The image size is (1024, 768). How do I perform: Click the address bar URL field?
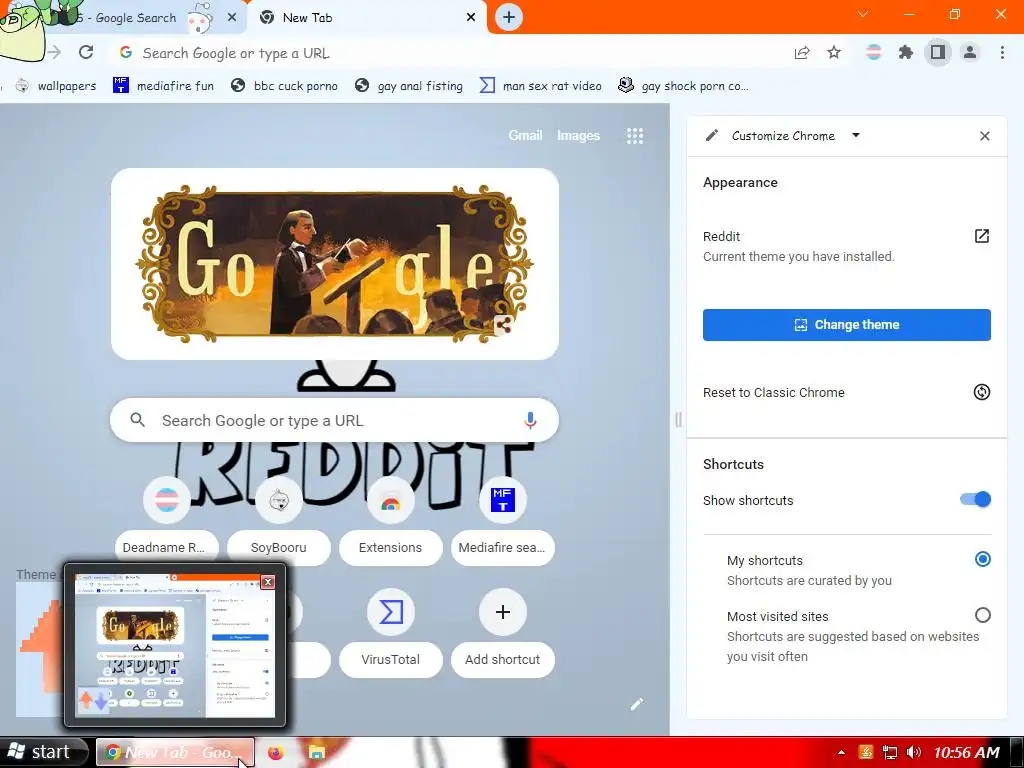click(451, 53)
